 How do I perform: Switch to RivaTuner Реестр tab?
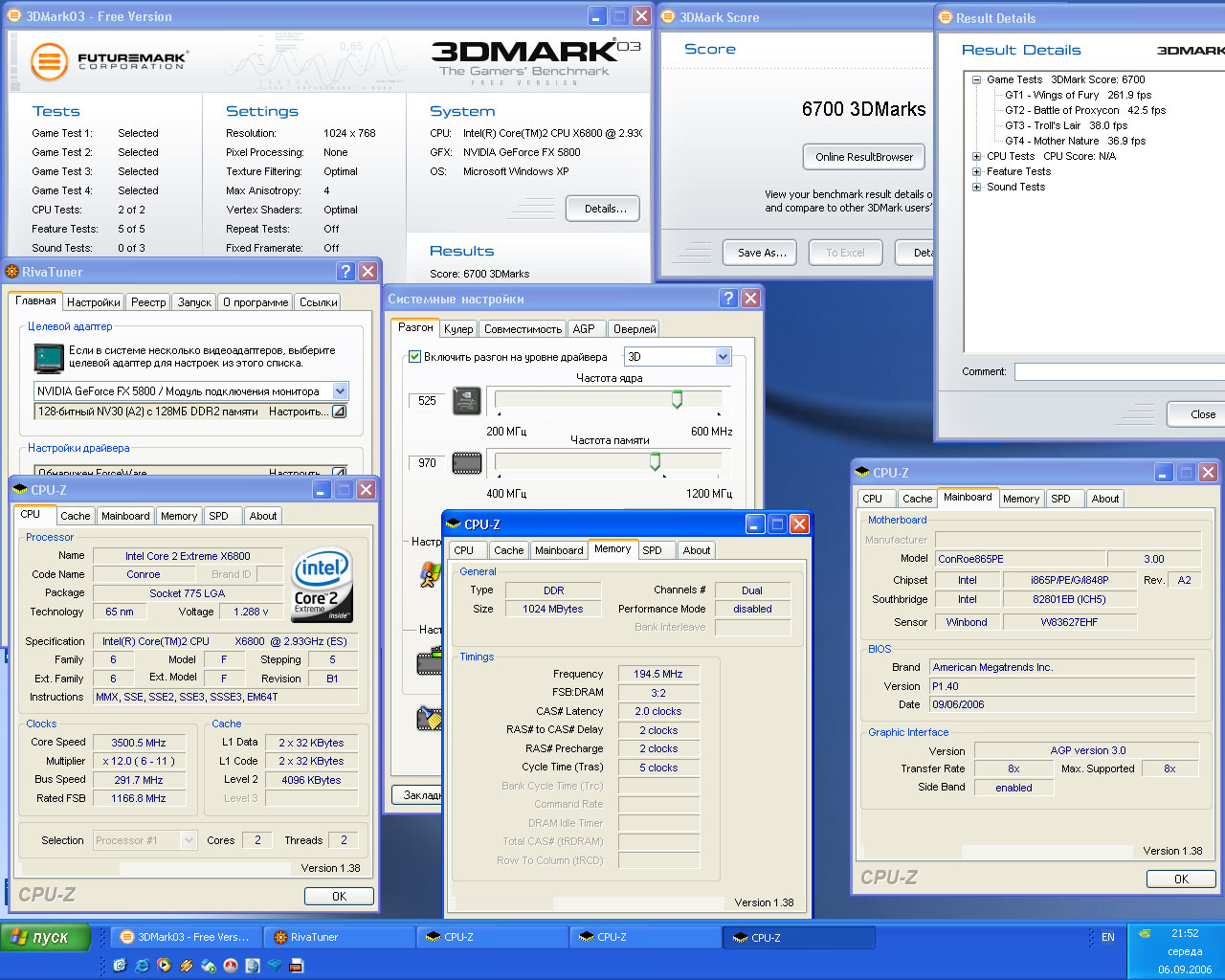(148, 302)
